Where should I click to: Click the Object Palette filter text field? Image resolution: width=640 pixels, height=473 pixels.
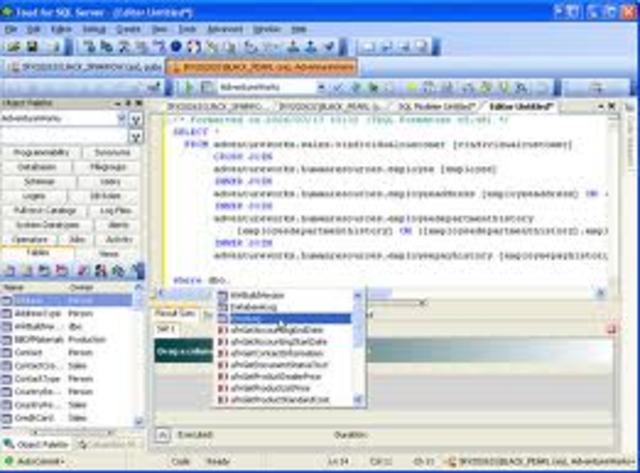pos(64,136)
